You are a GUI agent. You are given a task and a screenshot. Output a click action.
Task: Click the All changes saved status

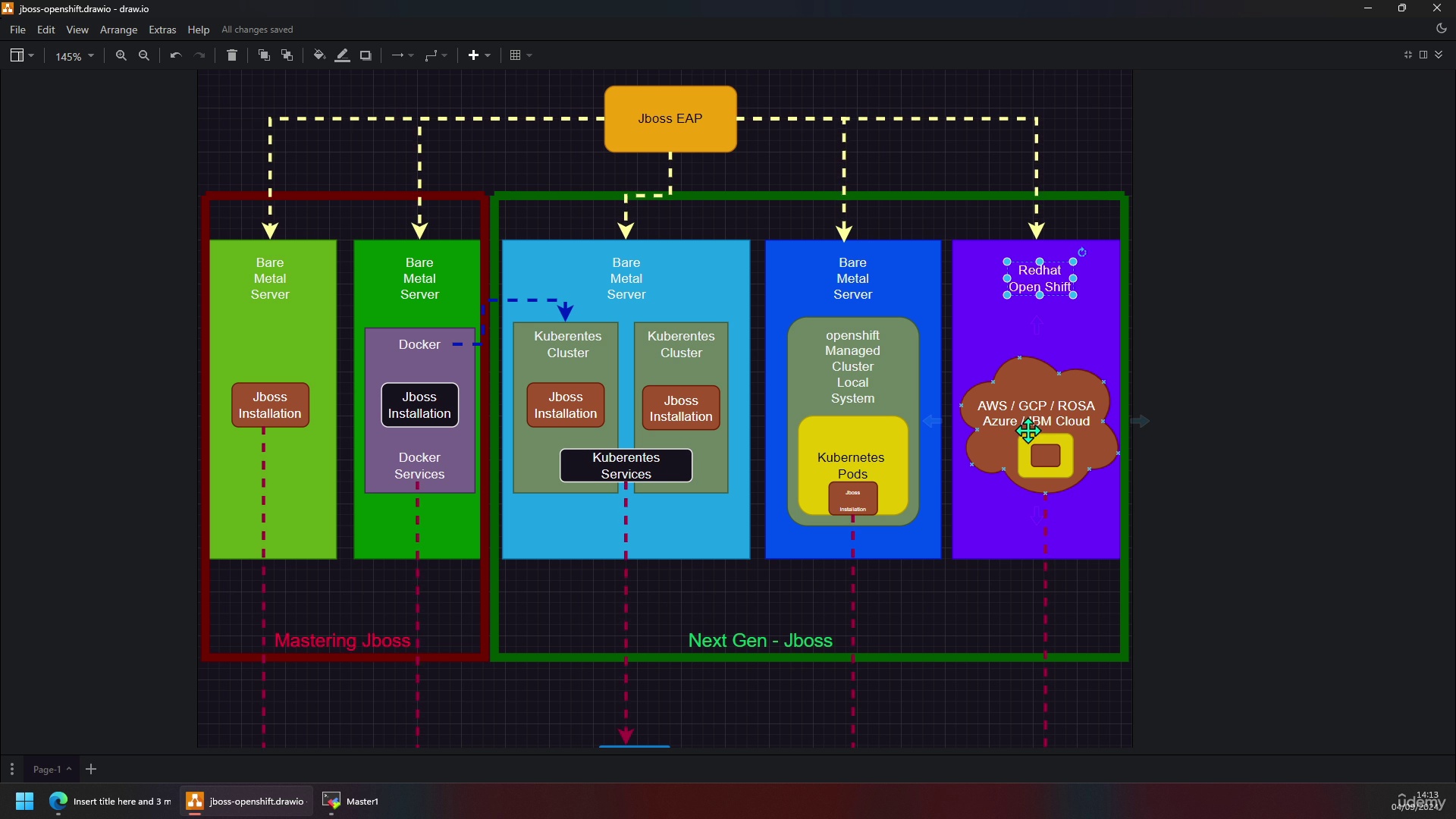point(257,30)
